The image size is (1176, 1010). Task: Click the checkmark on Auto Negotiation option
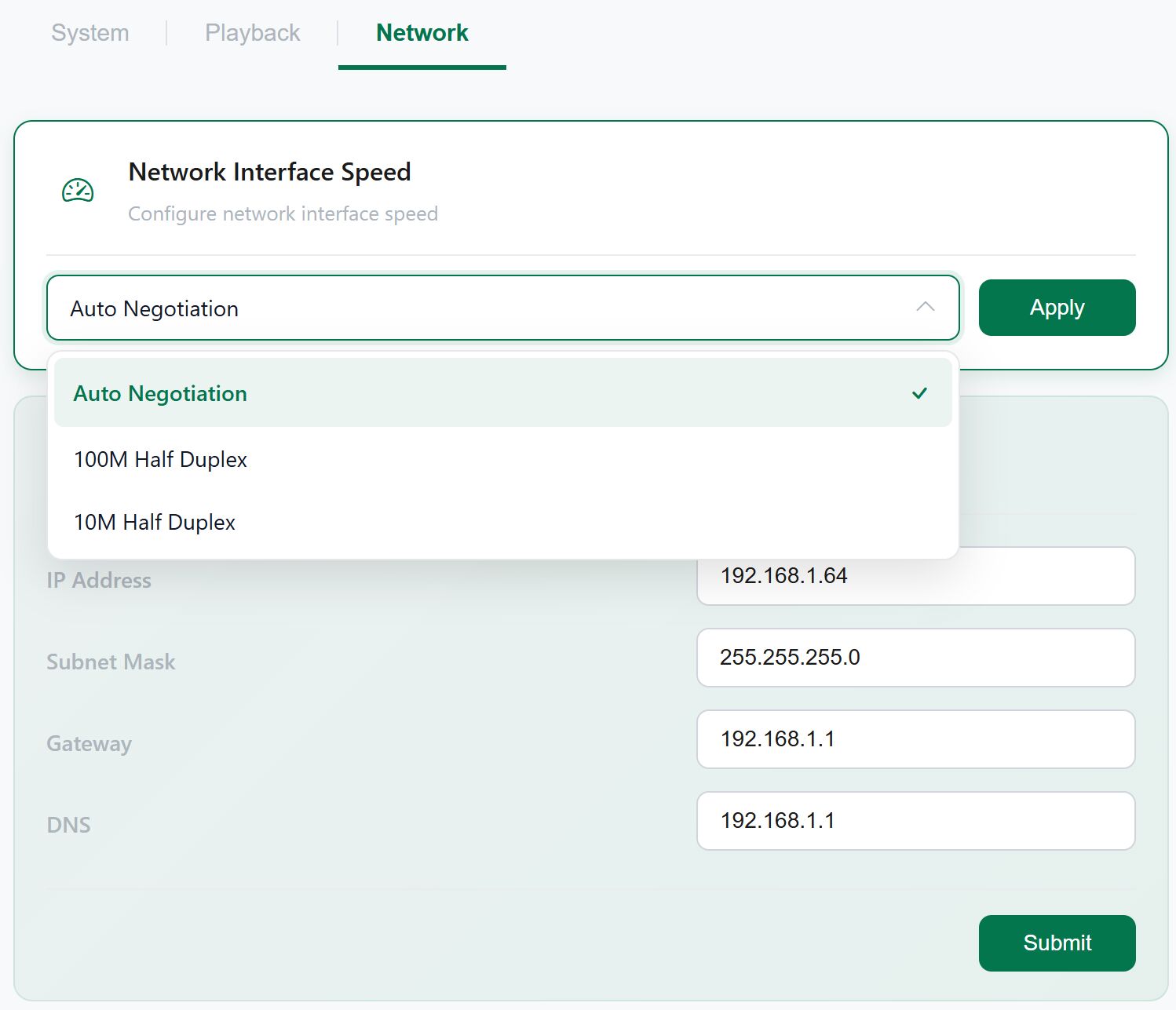pyautogui.click(x=920, y=393)
